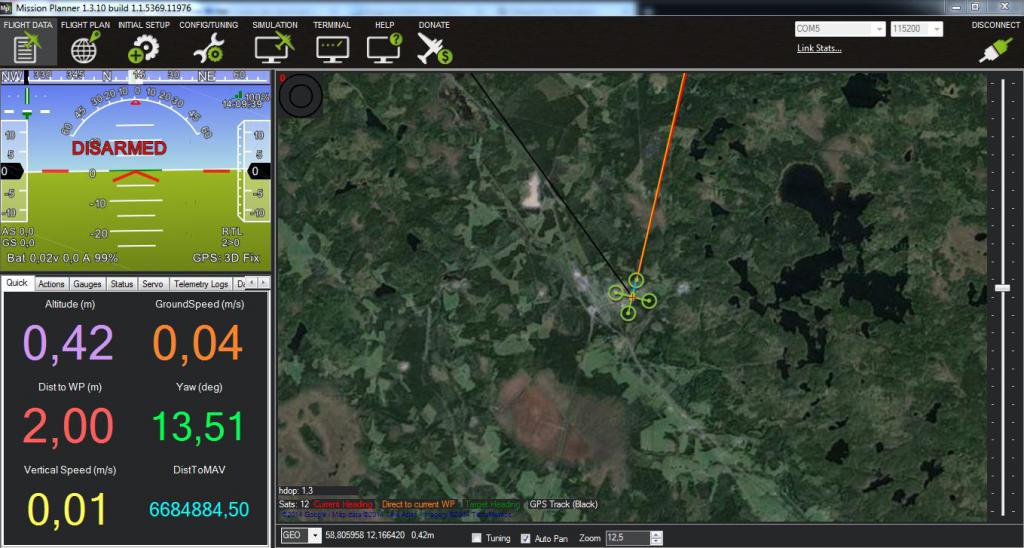
Task: Click the quadcopter marker on the map
Action: tap(632, 297)
